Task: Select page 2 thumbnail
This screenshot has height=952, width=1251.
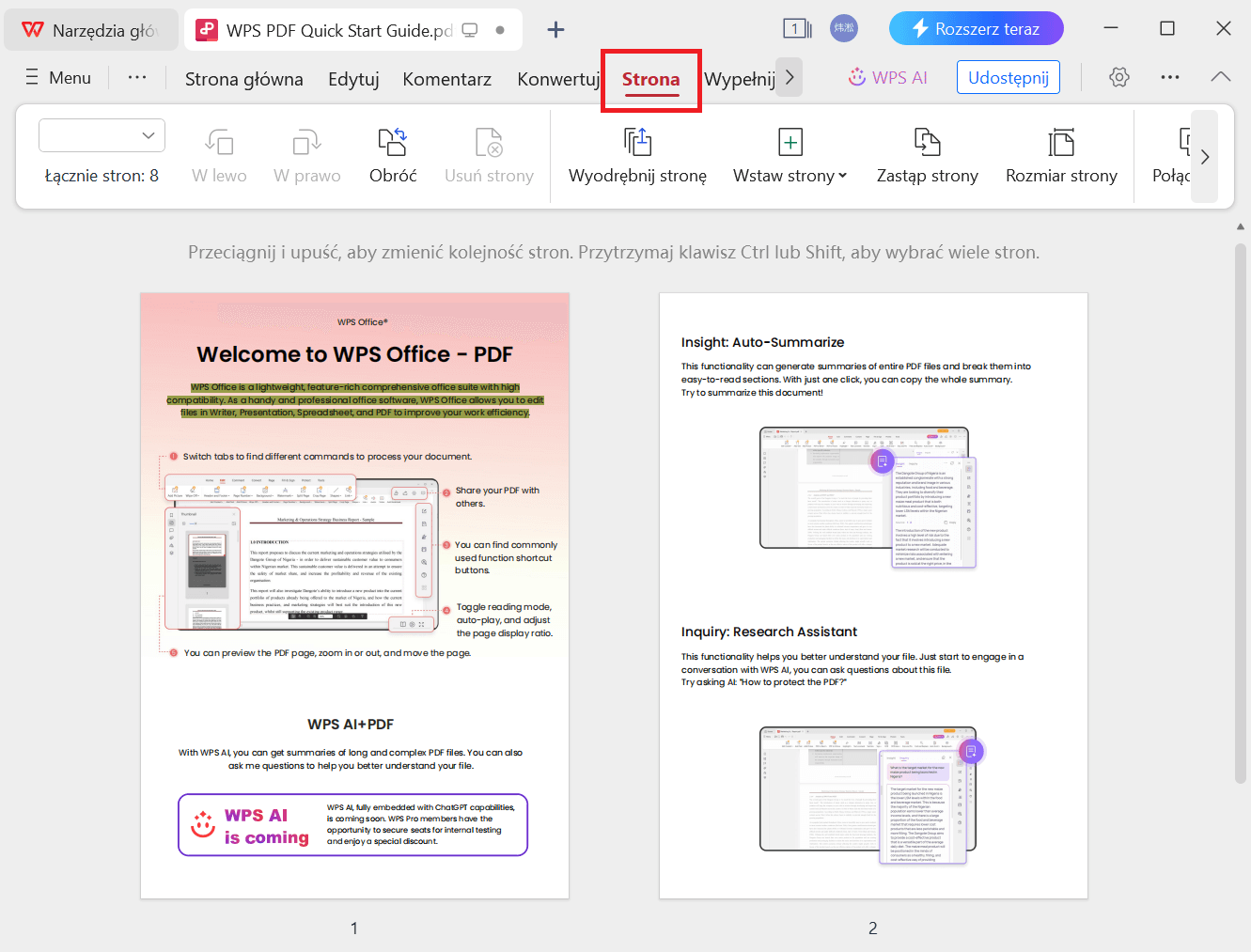Action: pos(873,596)
